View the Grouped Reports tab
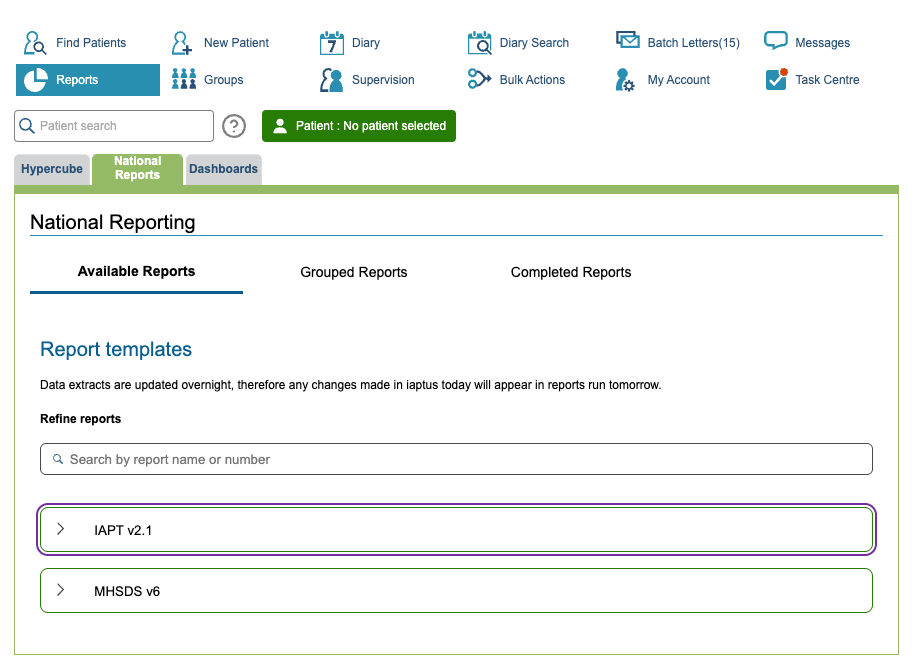Image resolution: width=917 pixels, height=669 pixels. (x=354, y=272)
